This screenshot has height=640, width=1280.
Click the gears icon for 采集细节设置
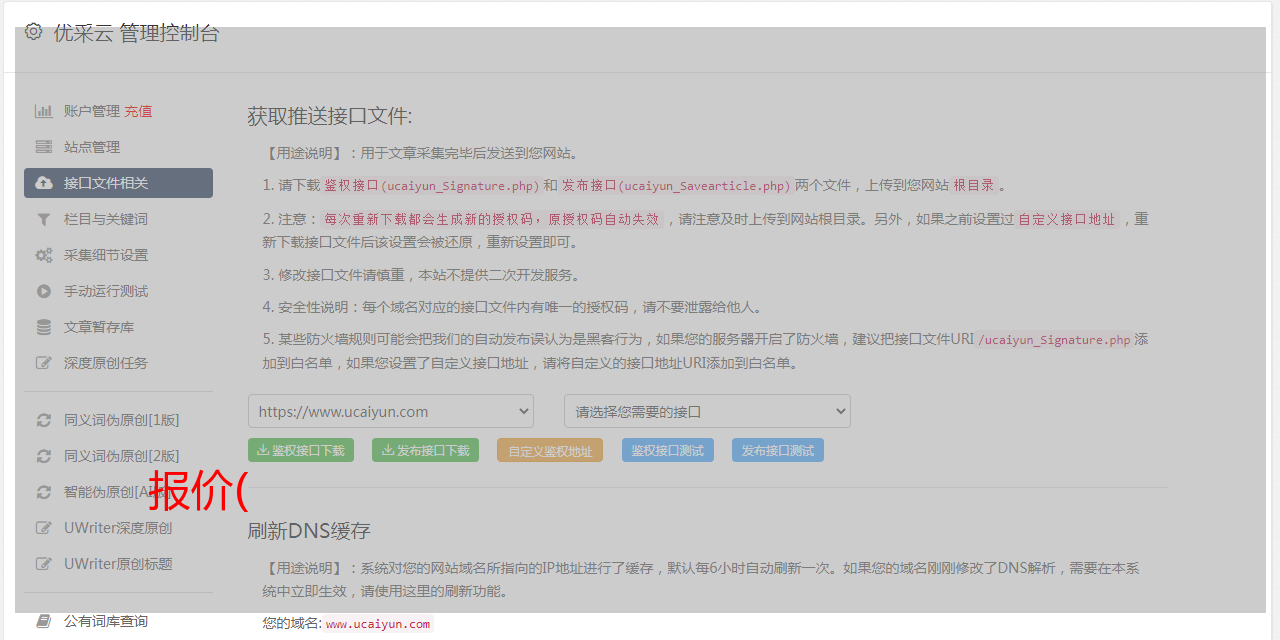(44, 255)
